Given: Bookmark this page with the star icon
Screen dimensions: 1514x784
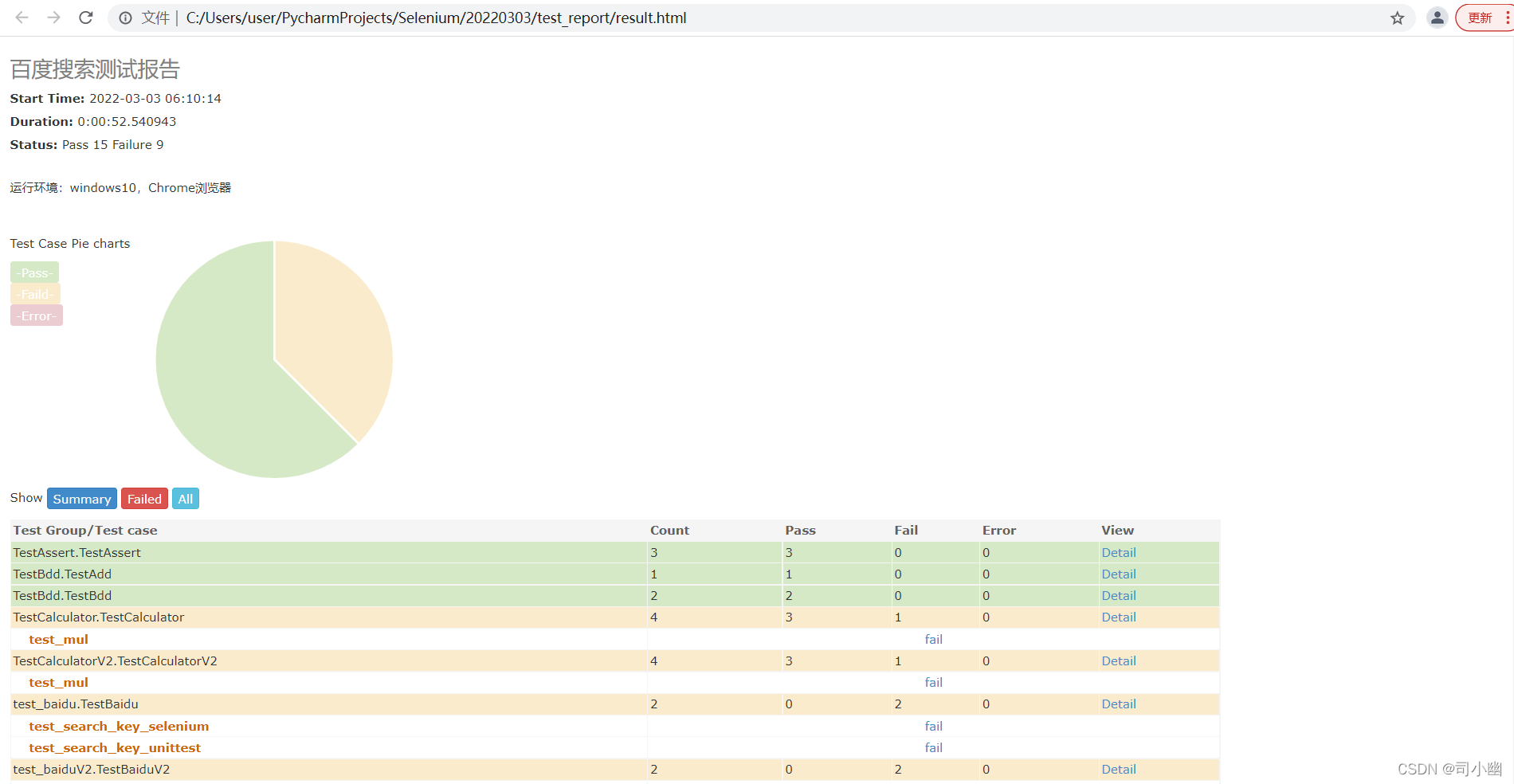Looking at the screenshot, I should point(1398,18).
